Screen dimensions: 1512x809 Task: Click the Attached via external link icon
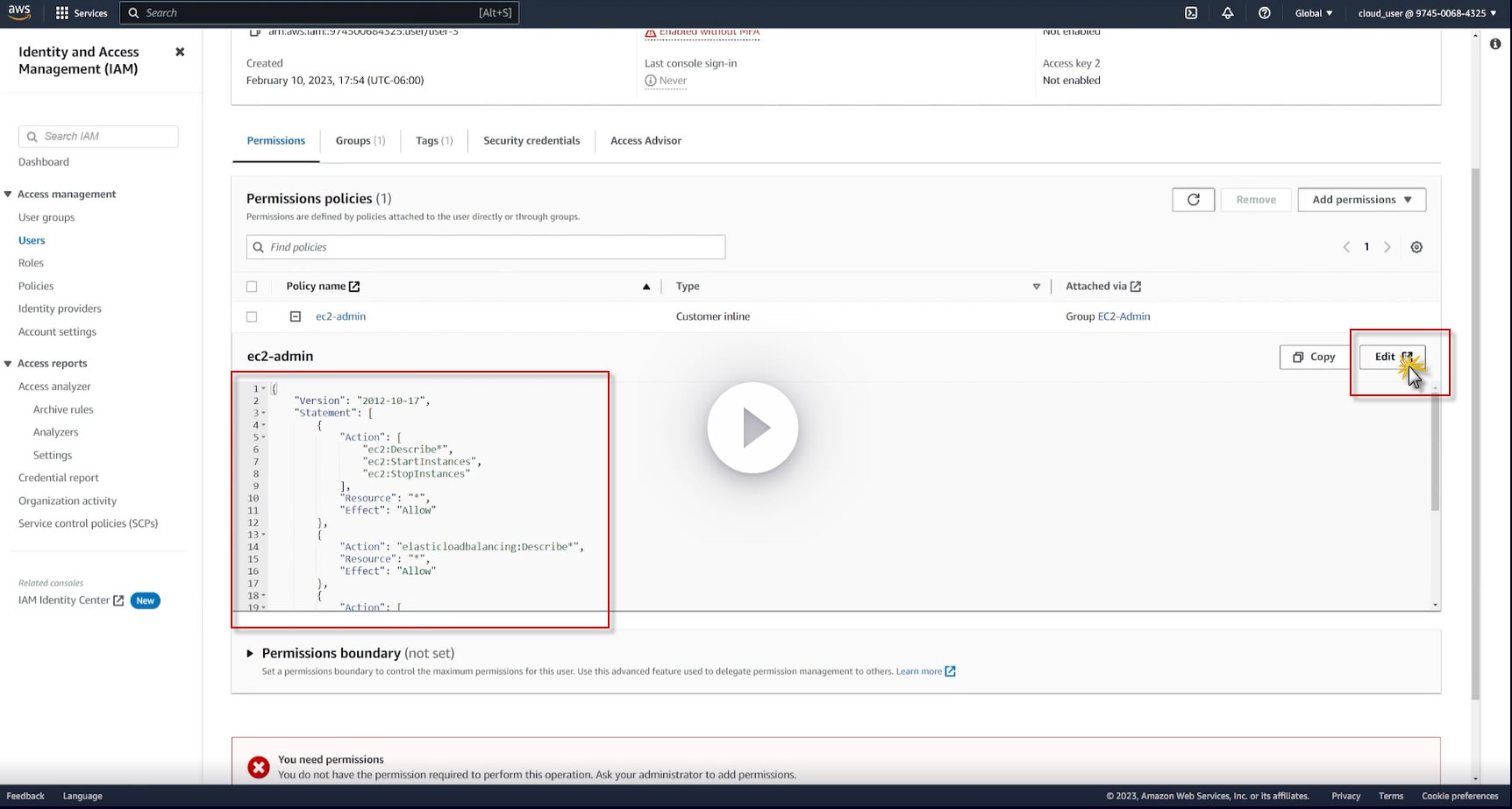[x=1136, y=287]
